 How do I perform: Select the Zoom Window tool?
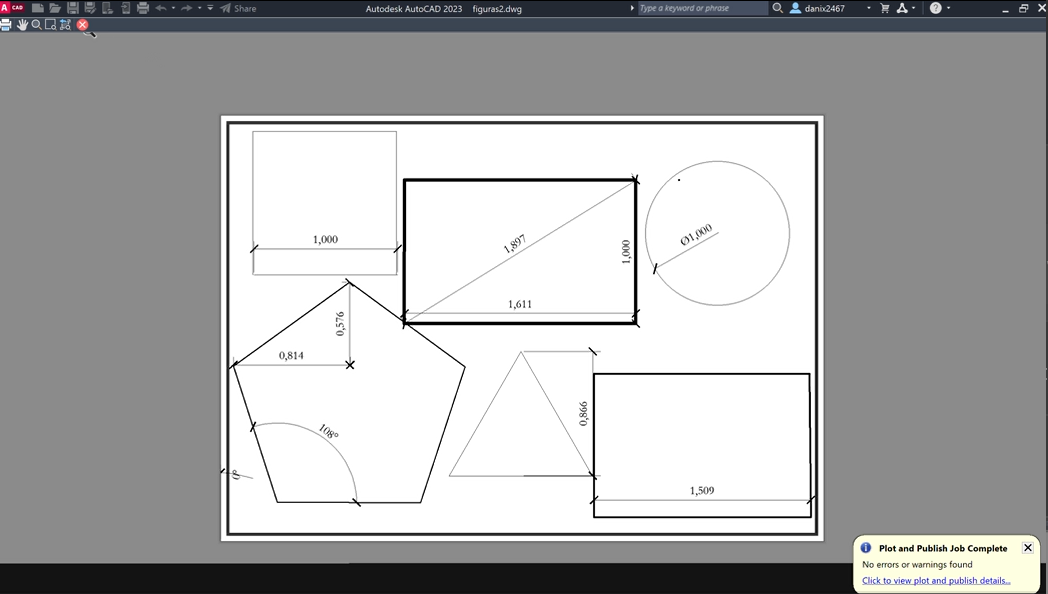click(x=50, y=25)
